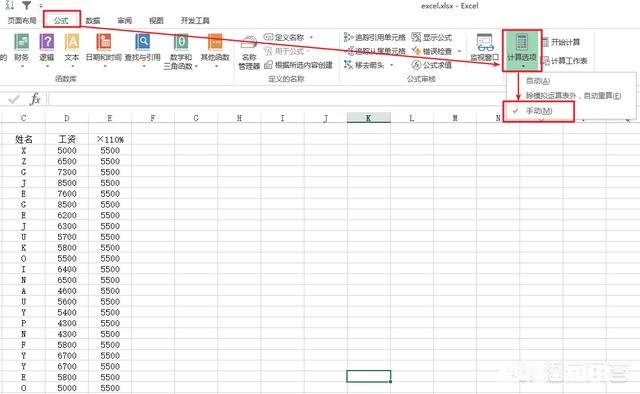Click 追踪从属单元格 trace dependents
The image size is (640, 394).
click(x=375, y=51)
